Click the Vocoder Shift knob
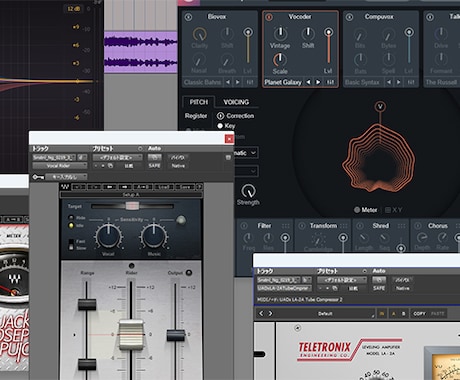Screen dimensions: 460x380 pyautogui.click(x=308, y=33)
